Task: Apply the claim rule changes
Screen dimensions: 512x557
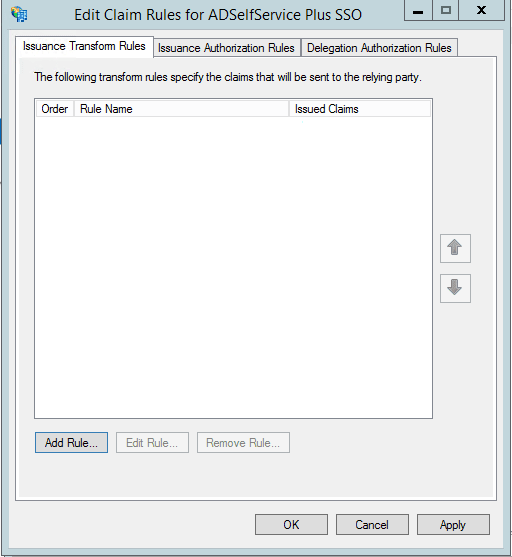Action: [x=453, y=524]
